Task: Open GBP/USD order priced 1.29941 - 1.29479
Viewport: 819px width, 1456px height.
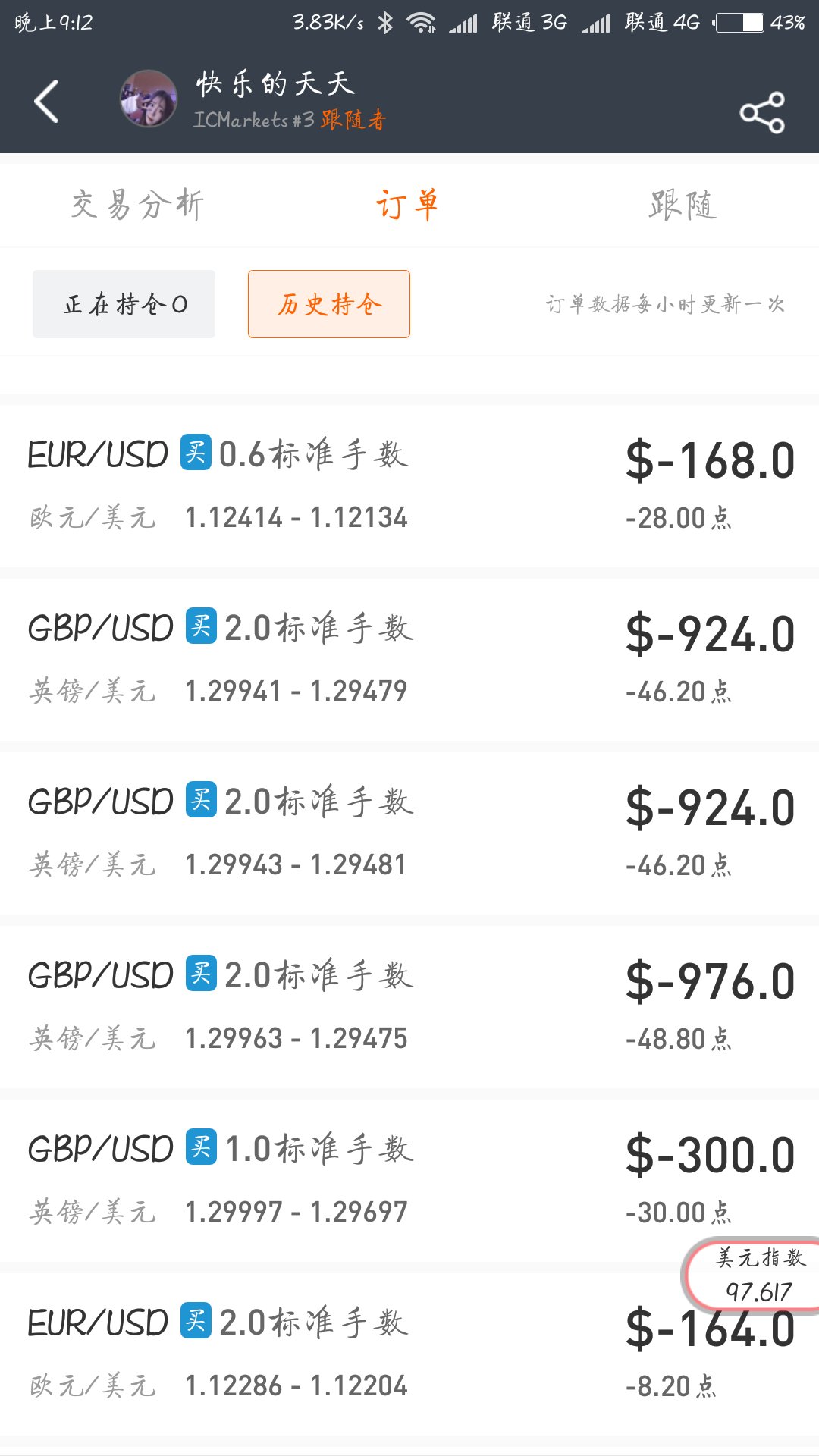Action: point(409,659)
